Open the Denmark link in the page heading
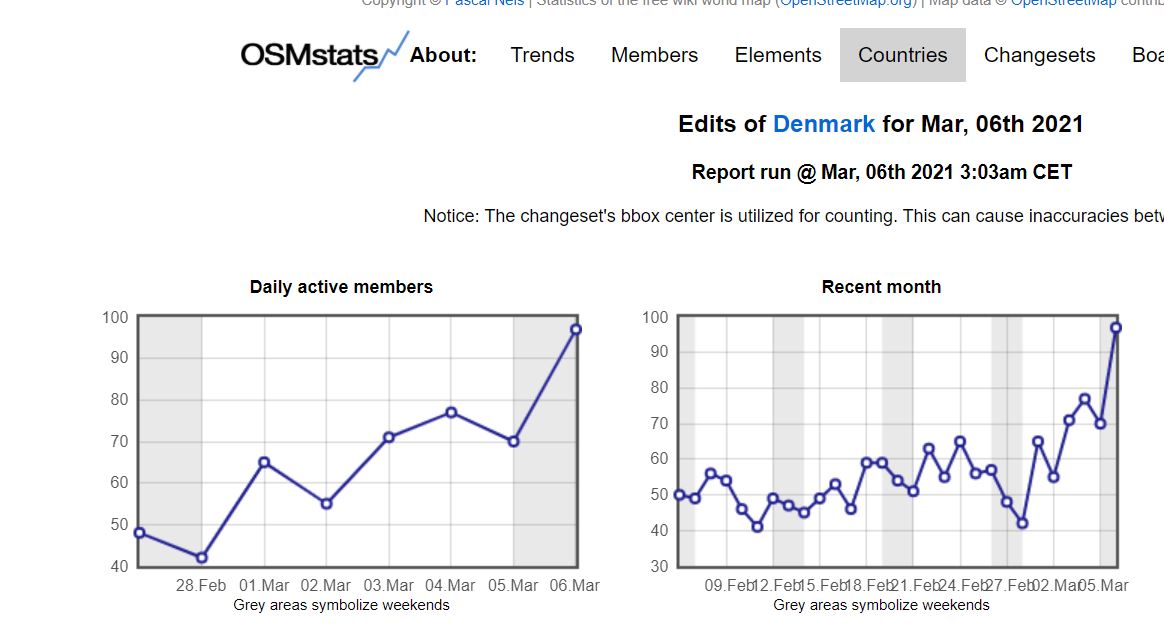Screen dimensions: 1164x633 pyautogui.click(x=823, y=124)
